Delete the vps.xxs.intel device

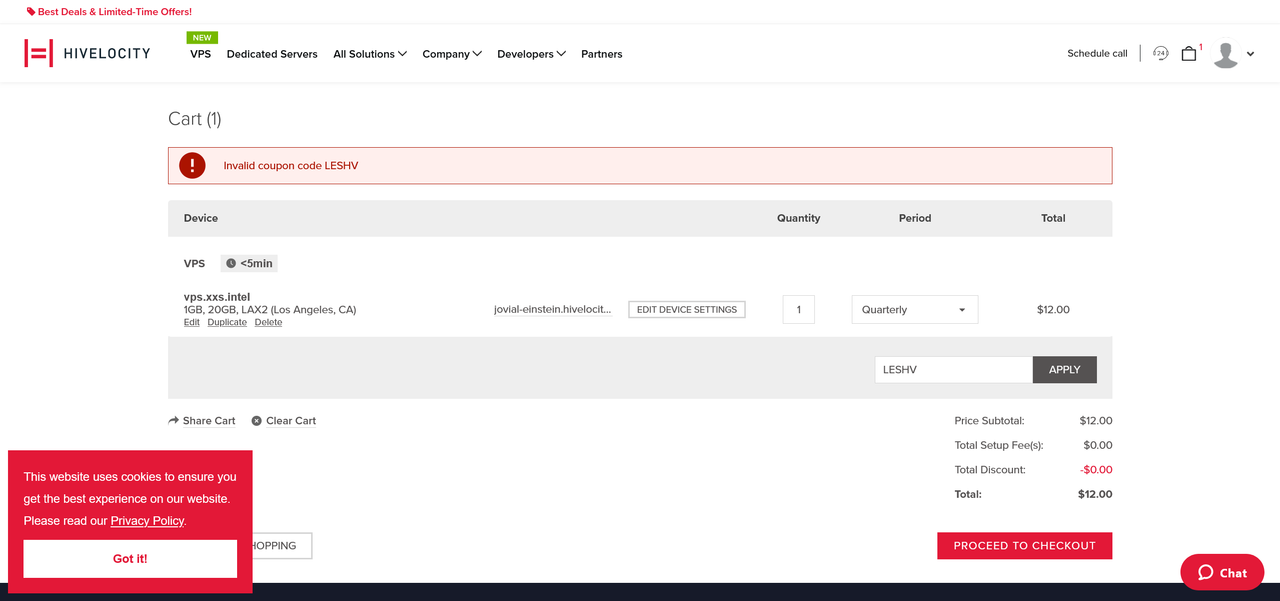(268, 323)
